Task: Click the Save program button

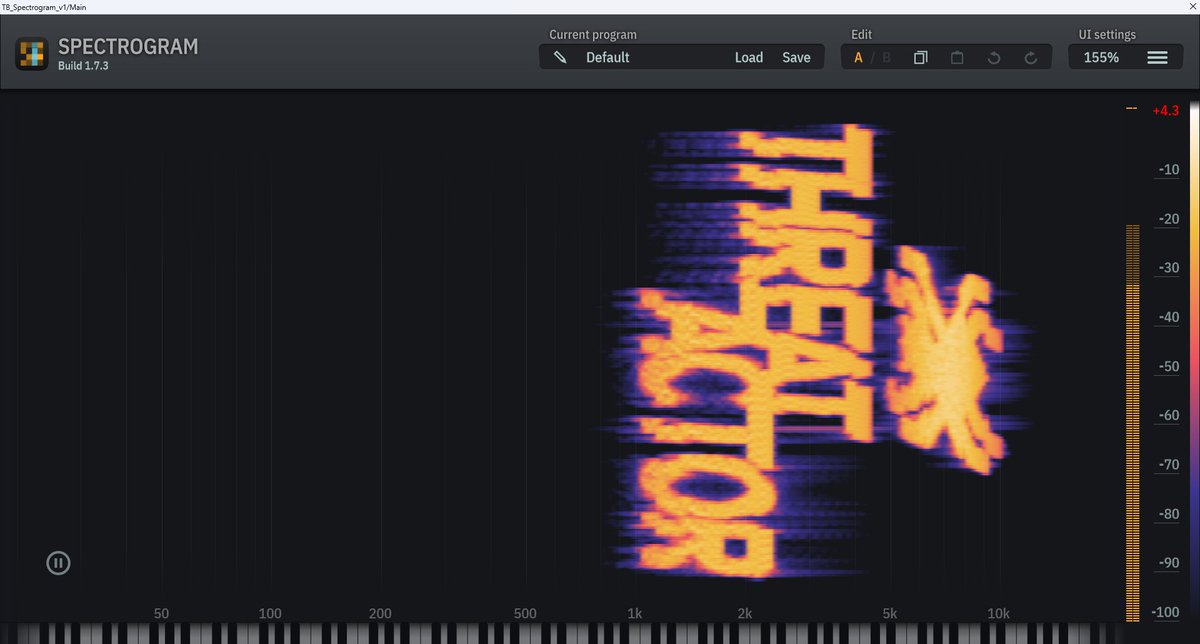Action: point(796,57)
